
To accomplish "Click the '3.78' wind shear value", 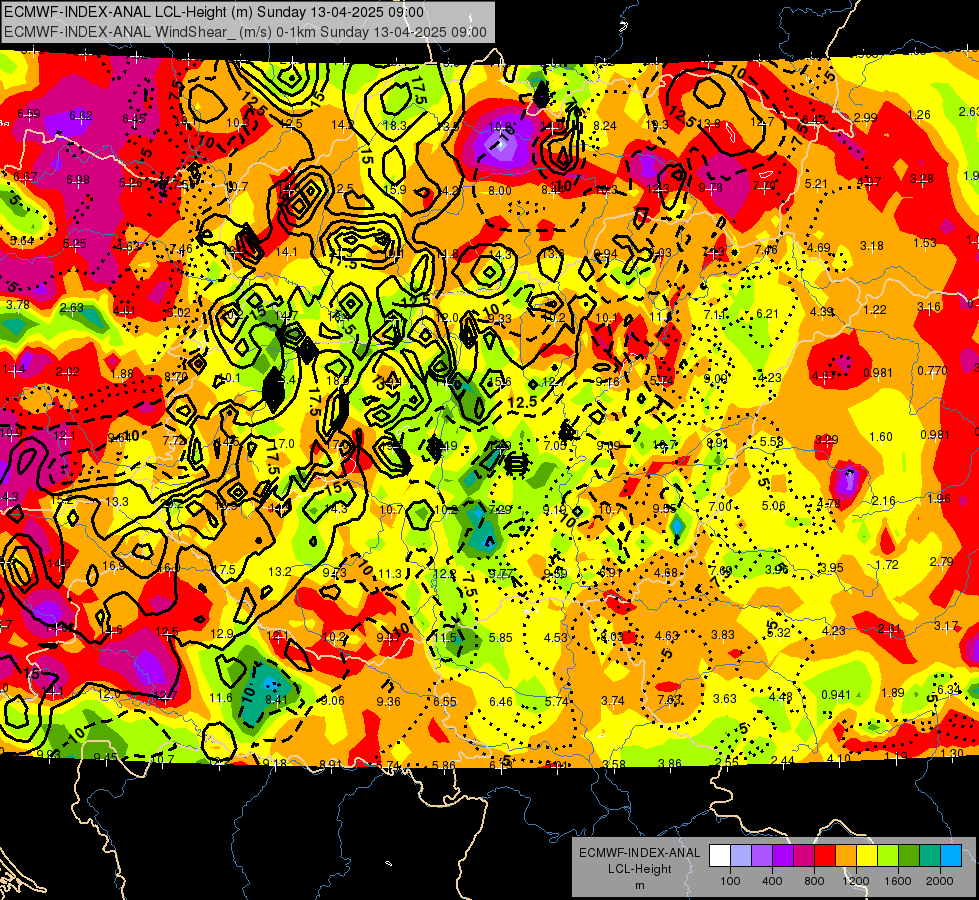I will tap(17, 305).
